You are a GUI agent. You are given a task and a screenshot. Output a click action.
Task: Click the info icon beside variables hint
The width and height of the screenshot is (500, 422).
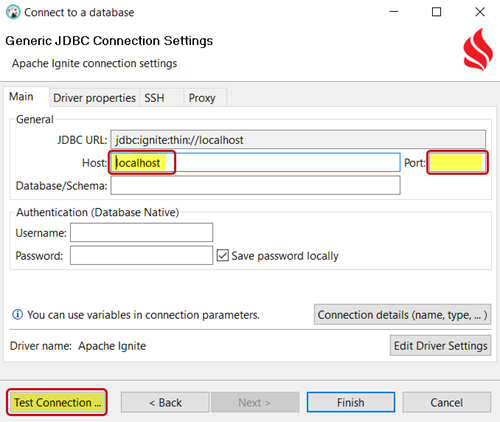tap(17, 314)
